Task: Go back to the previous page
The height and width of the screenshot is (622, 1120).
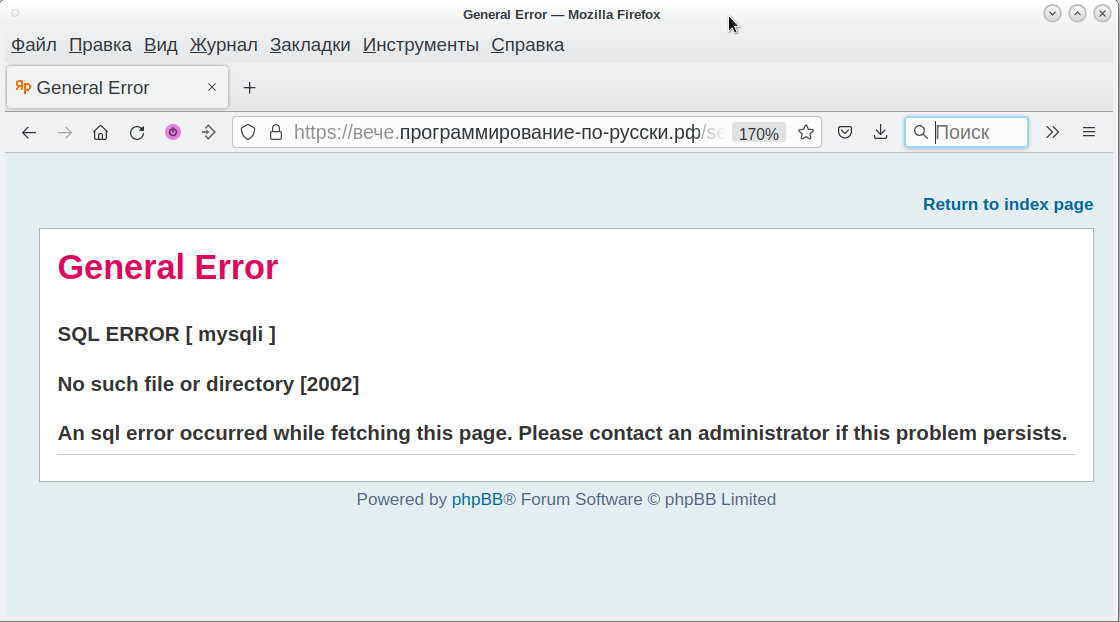Action: (29, 132)
